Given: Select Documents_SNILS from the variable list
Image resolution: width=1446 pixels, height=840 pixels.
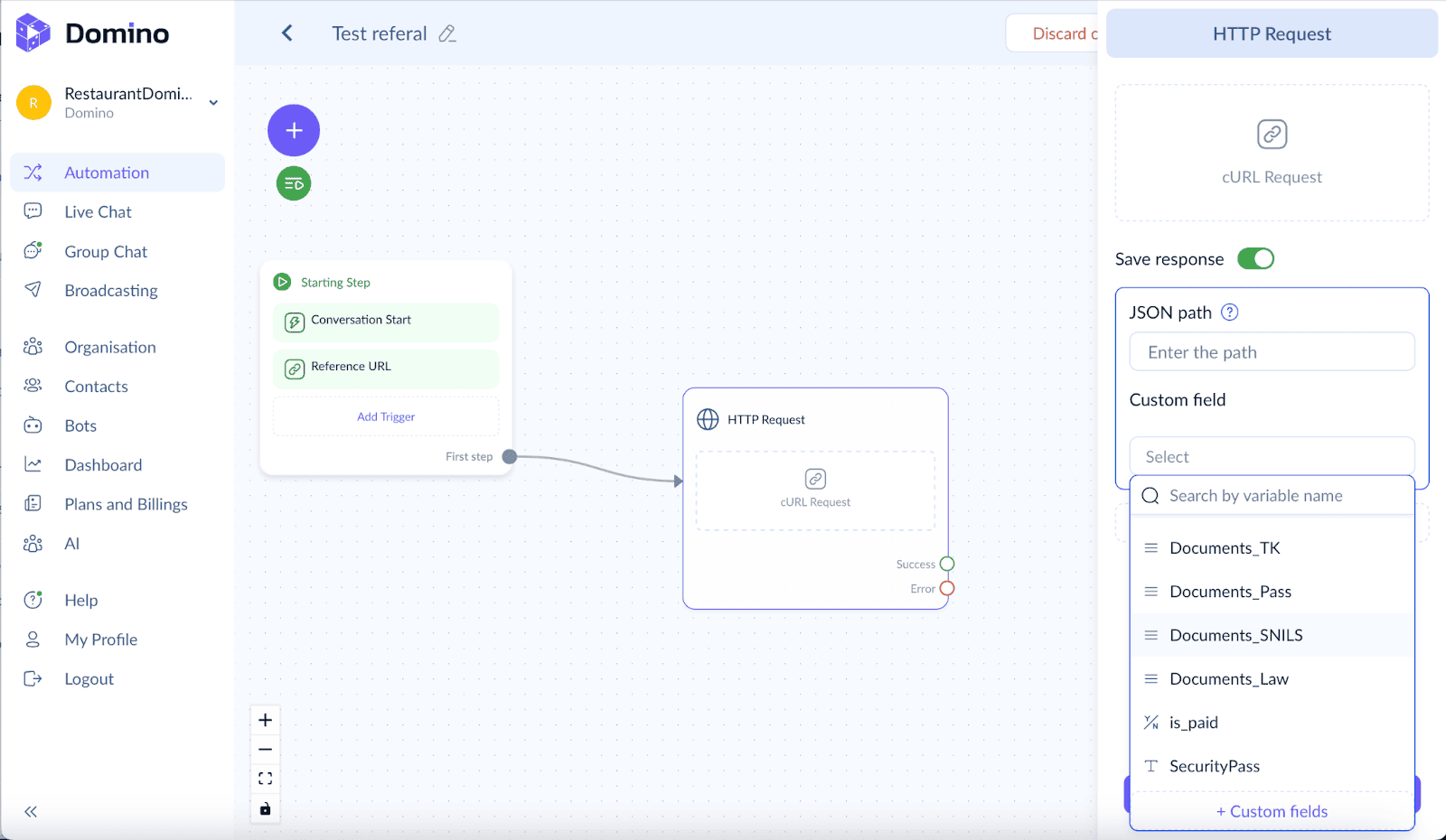Looking at the screenshot, I should coord(1272,635).
